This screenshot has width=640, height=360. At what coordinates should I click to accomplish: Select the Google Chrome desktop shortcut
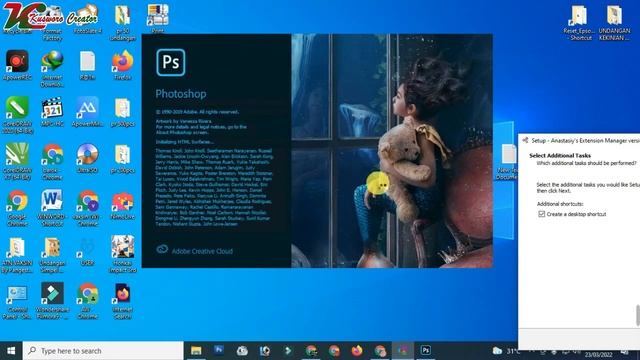17,208
